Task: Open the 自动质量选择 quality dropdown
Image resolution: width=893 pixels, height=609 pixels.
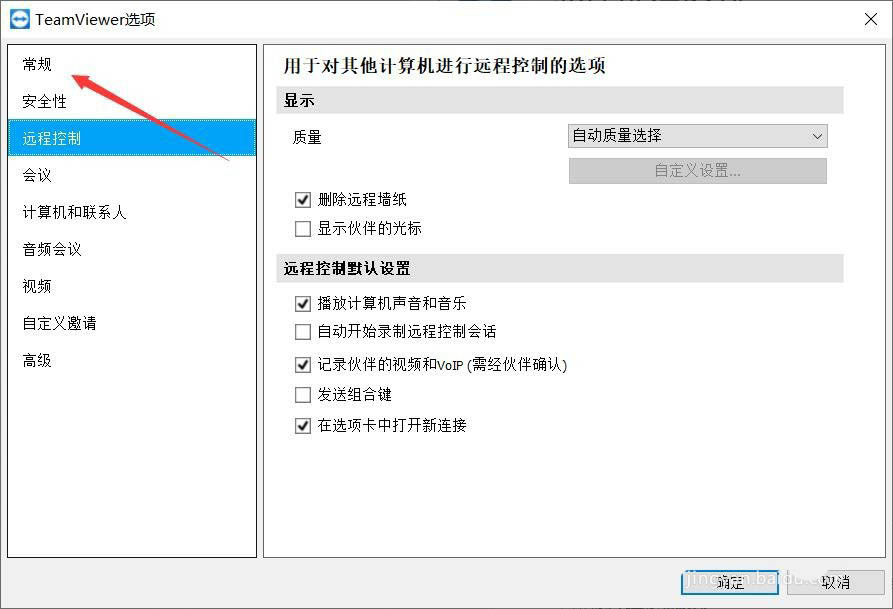Action: click(x=698, y=136)
